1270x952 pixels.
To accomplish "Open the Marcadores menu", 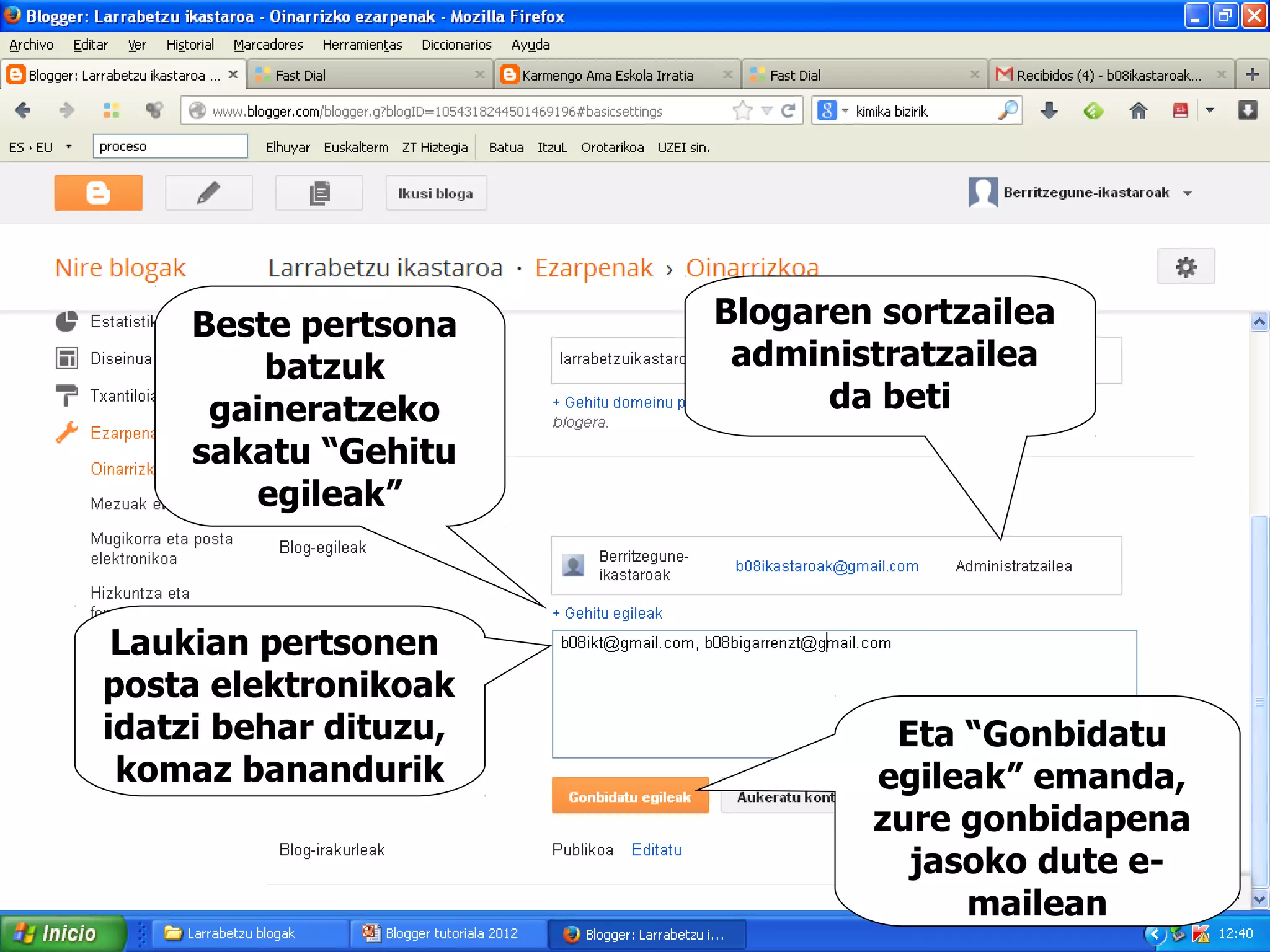I will click(268, 45).
